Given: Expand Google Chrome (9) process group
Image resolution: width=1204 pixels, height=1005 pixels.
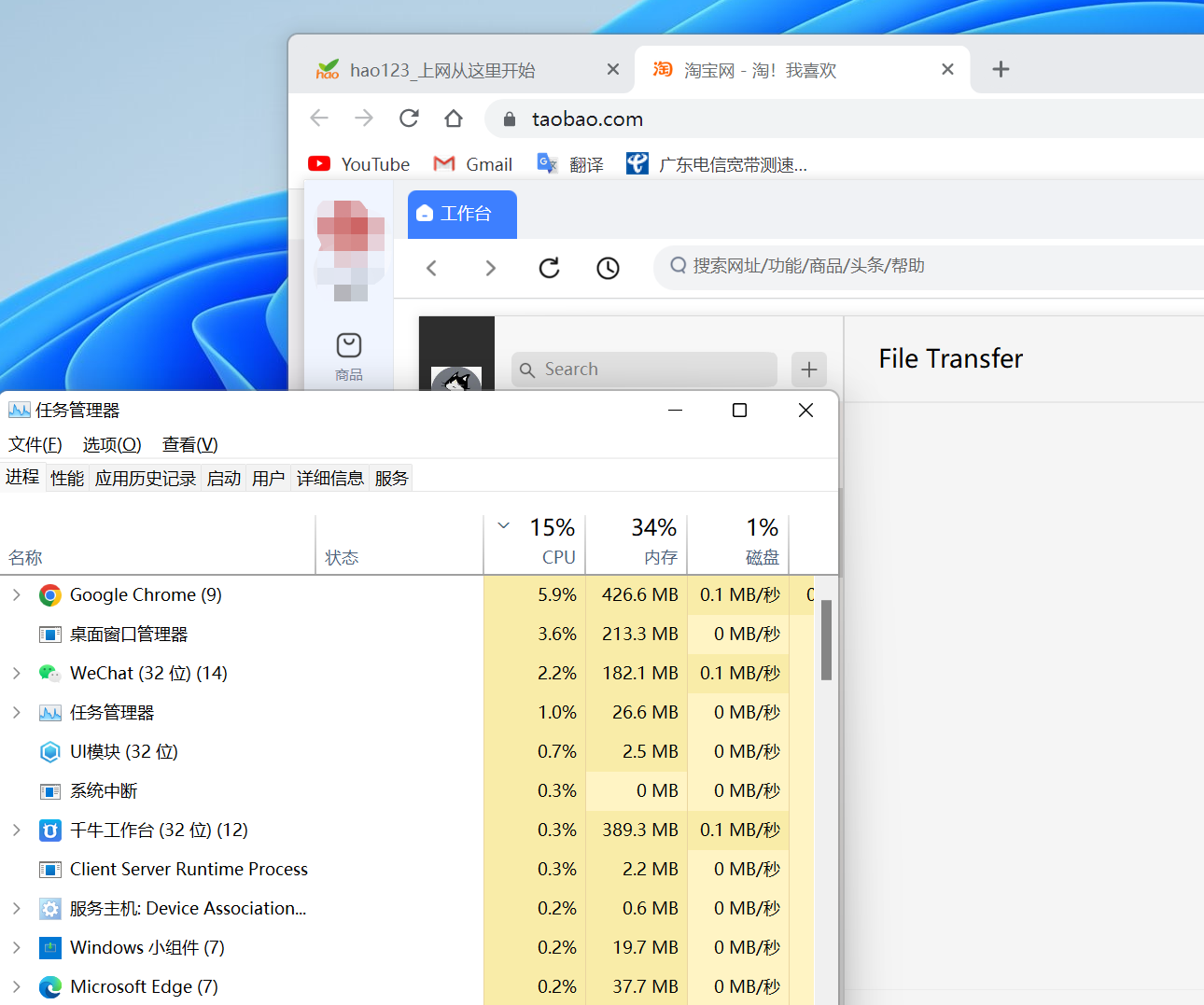Looking at the screenshot, I should (x=16, y=594).
